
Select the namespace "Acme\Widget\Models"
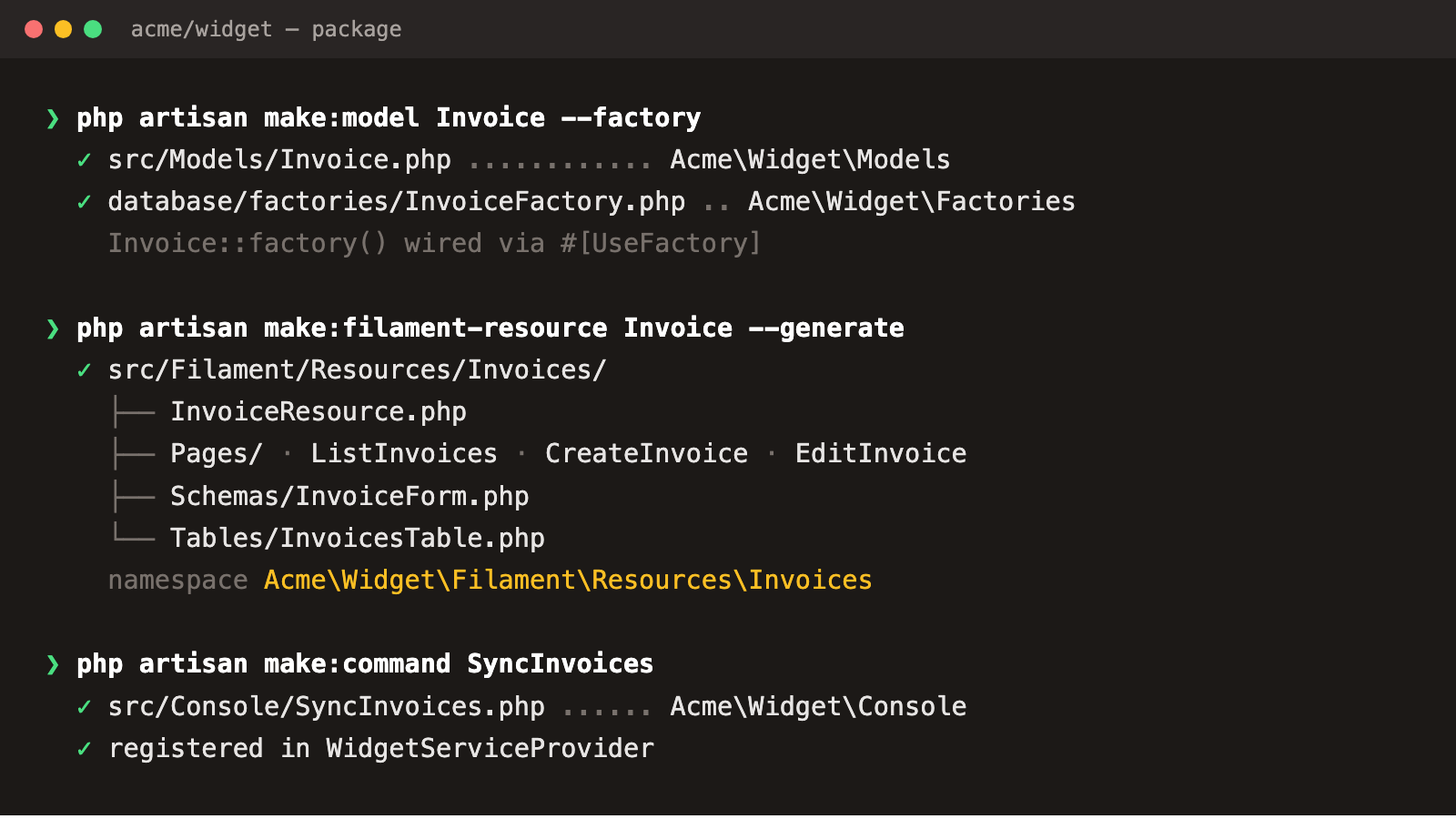click(810, 160)
